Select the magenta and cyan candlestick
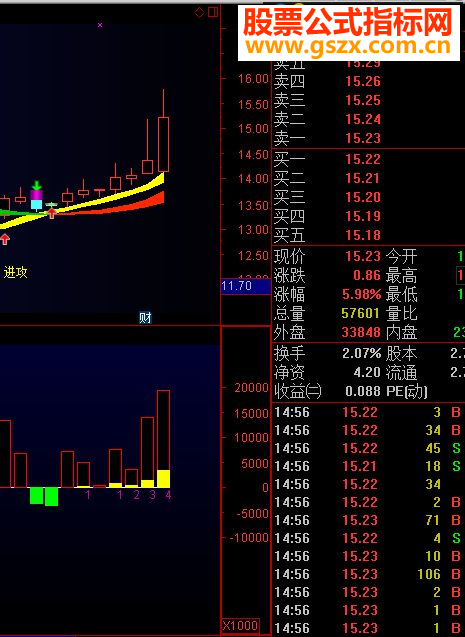This screenshot has height=637, width=465. tap(37, 199)
